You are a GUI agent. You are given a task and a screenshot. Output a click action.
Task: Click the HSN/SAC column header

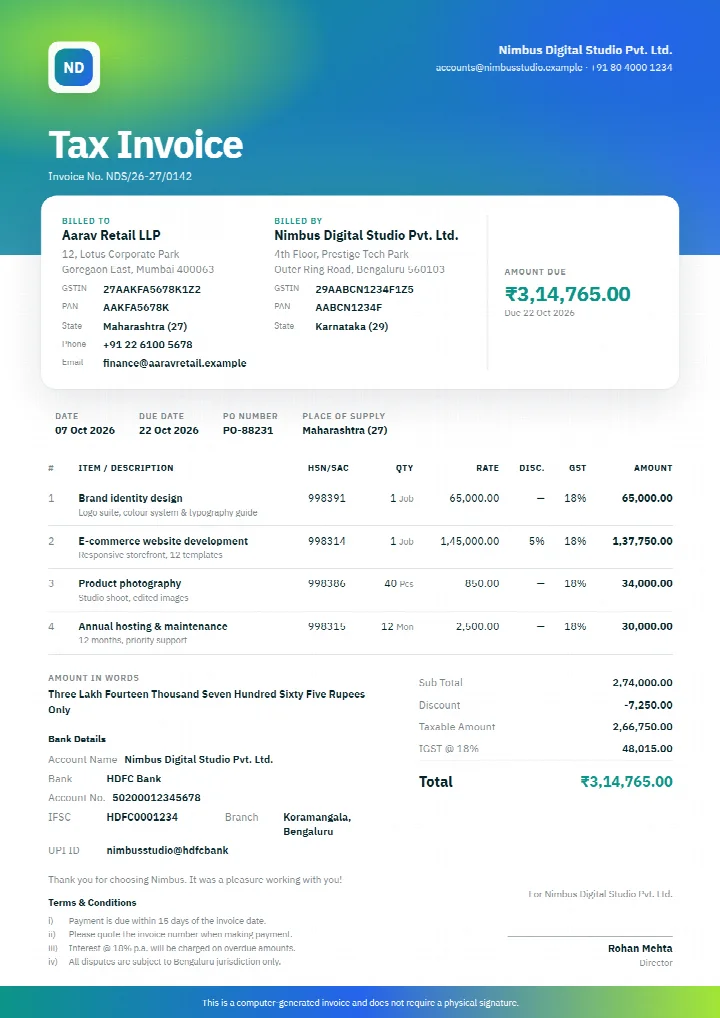click(x=329, y=468)
